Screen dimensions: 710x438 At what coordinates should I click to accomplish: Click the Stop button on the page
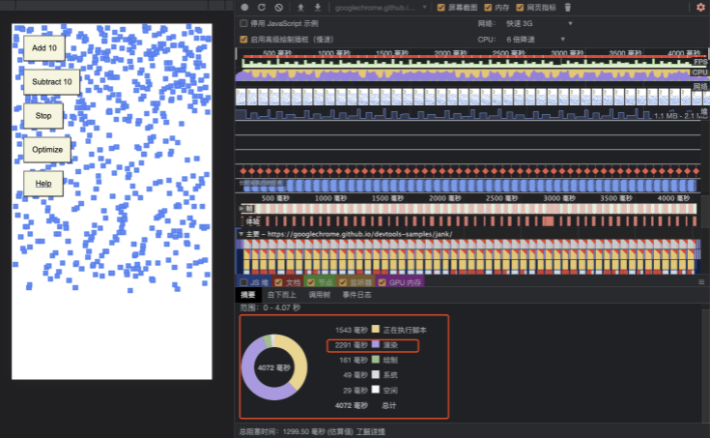(x=43, y=116)
